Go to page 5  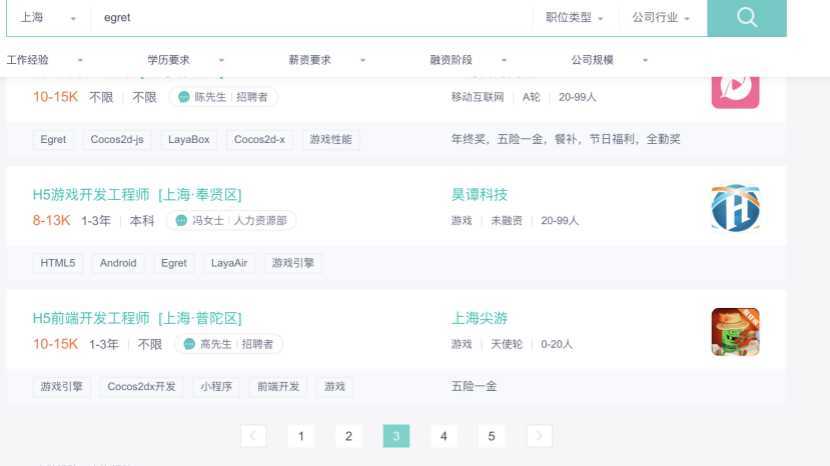tap(491, 436)
